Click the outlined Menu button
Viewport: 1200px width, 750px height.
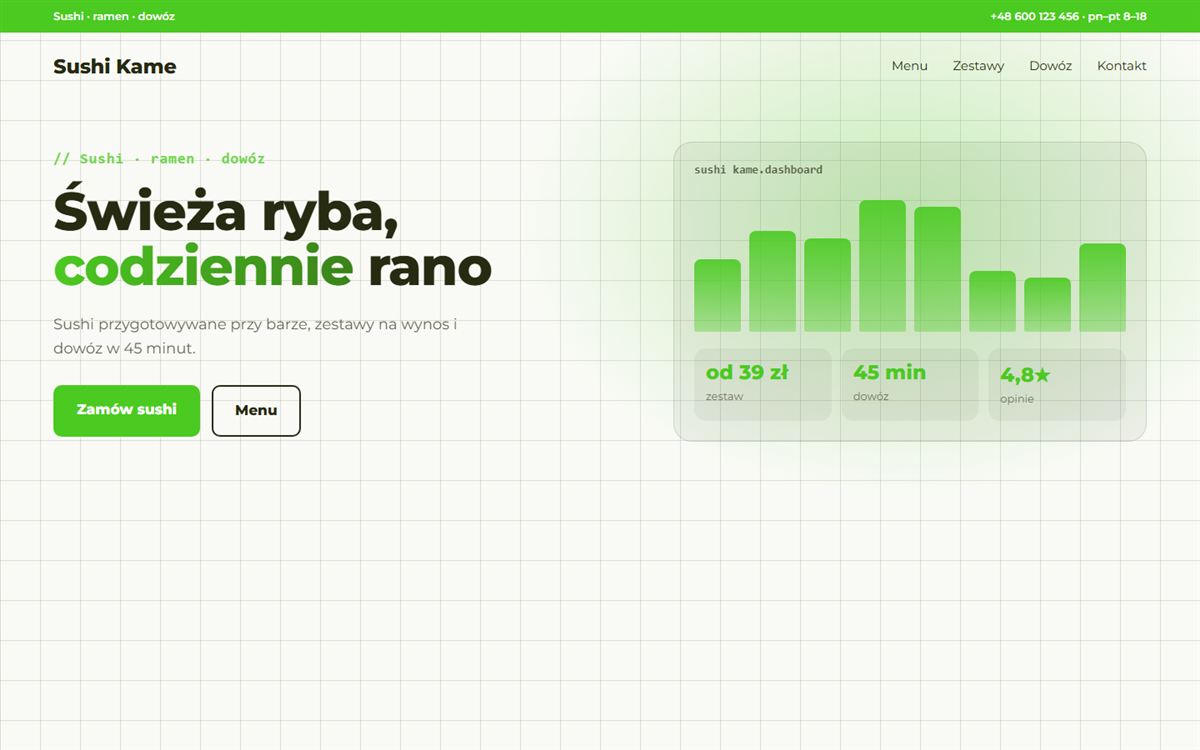click(x=256, y=410)
